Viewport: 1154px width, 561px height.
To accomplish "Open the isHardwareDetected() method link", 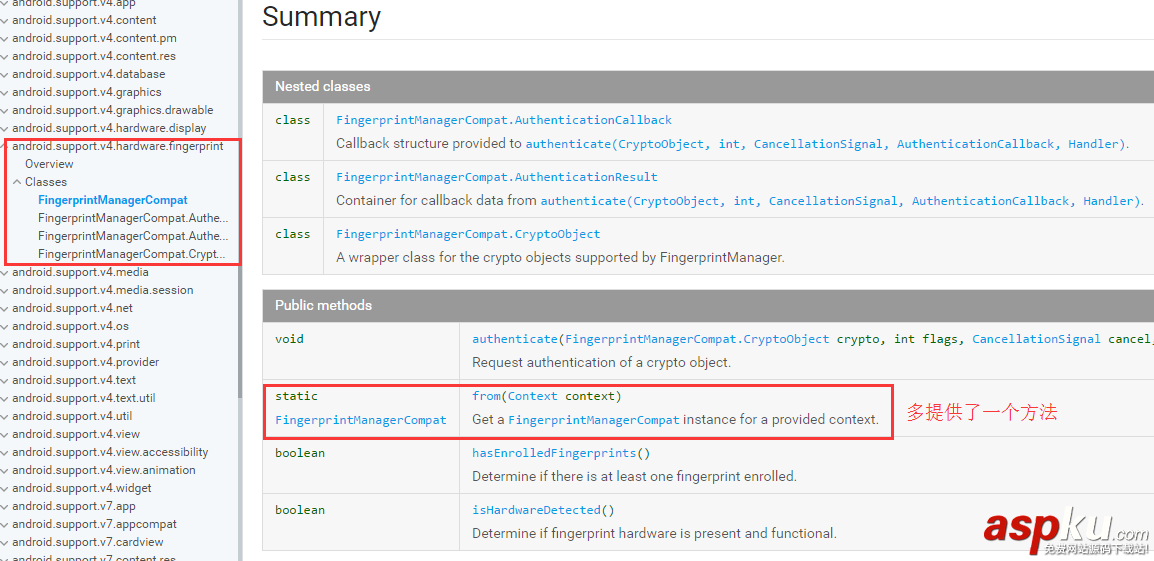I will point(536,510).
